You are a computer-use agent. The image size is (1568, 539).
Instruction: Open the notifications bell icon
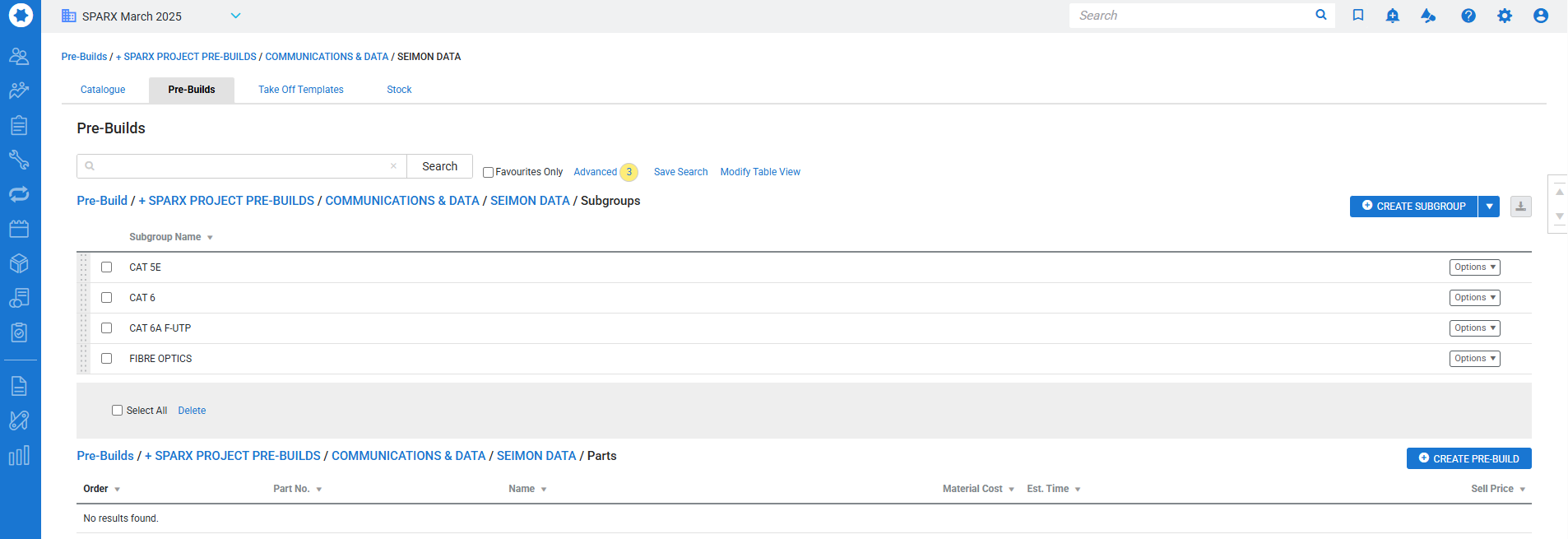[1393, 16]
